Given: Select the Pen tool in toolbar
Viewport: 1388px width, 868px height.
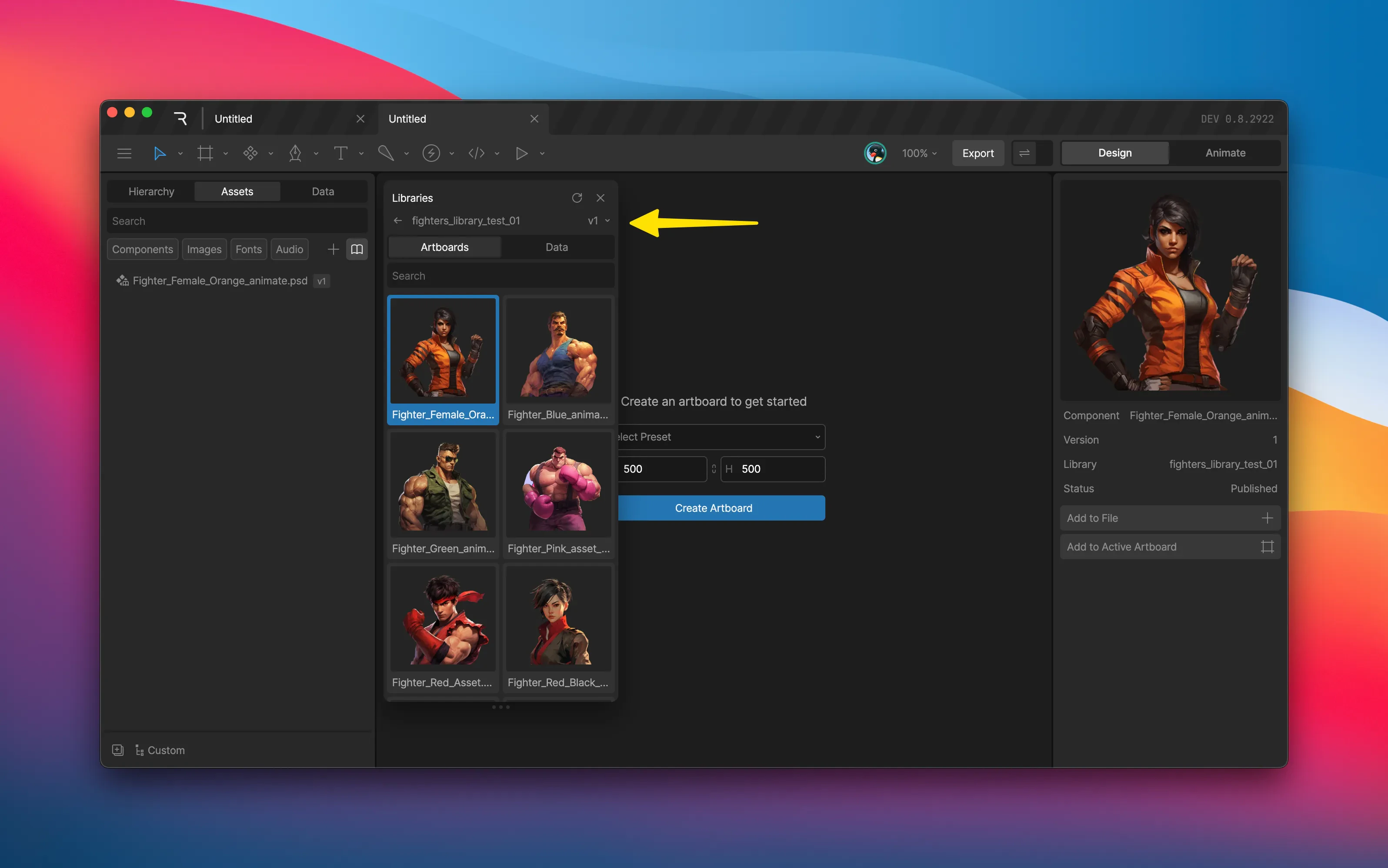Looking at the screenshot, I should 295,153.
